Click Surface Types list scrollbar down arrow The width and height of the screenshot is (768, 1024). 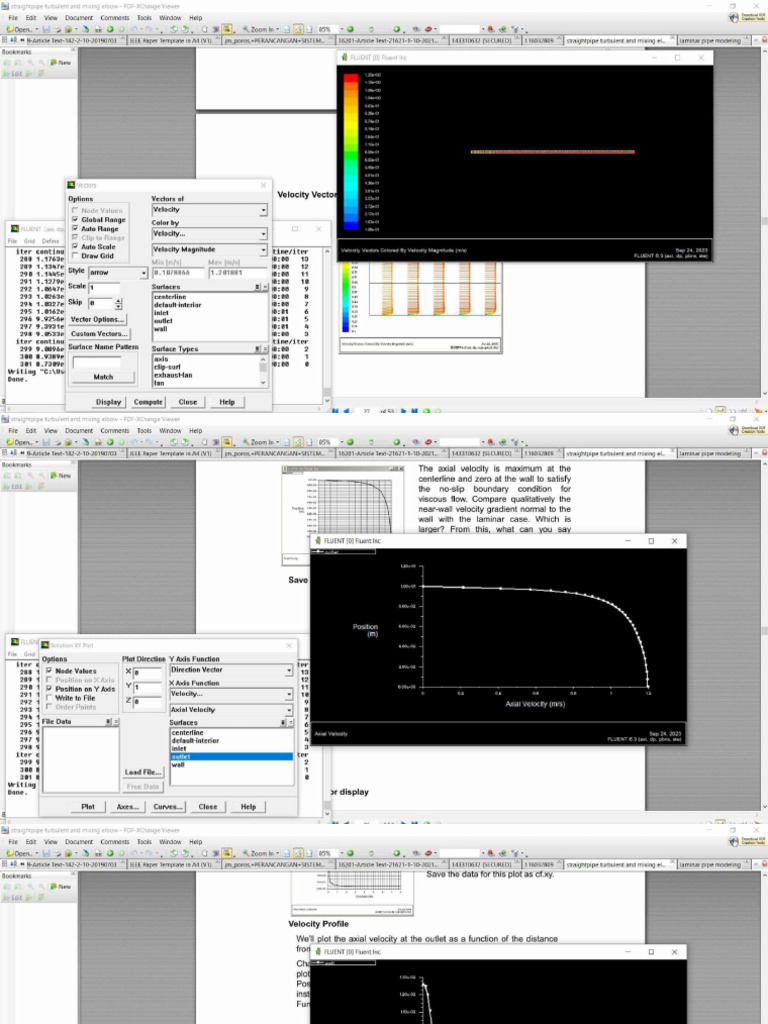pos(264,383)
